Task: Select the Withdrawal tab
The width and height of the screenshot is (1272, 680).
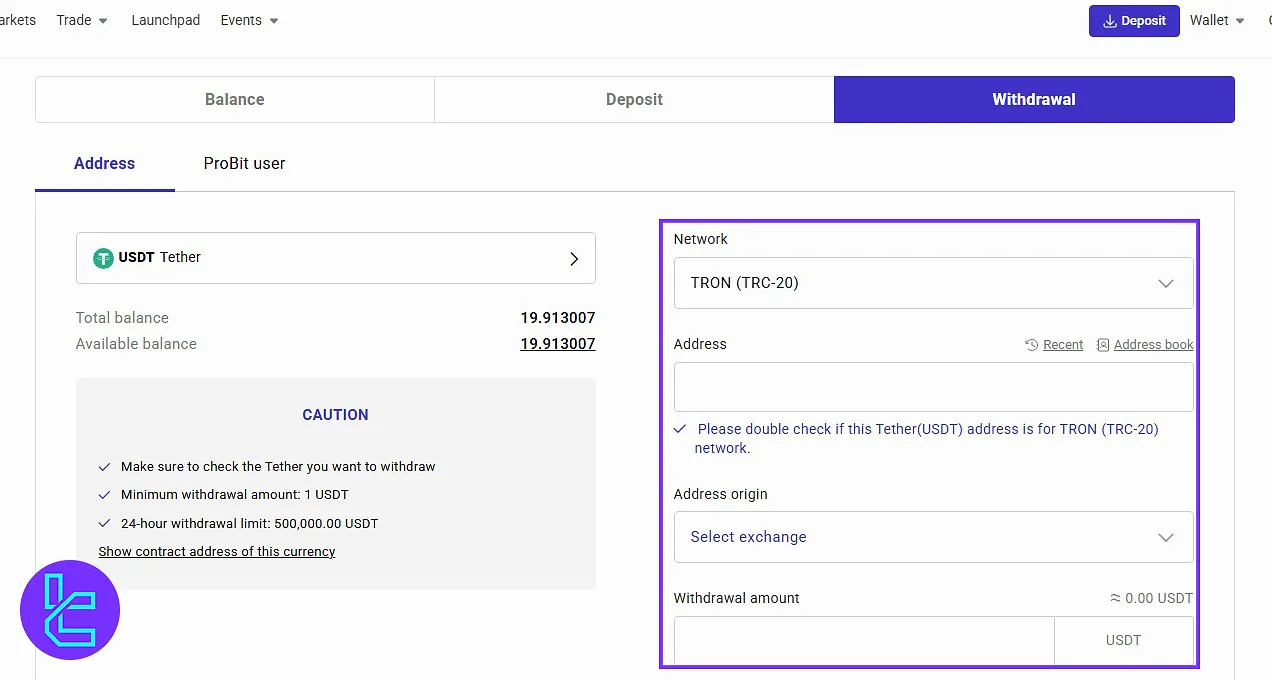Action: (1034, 100)
